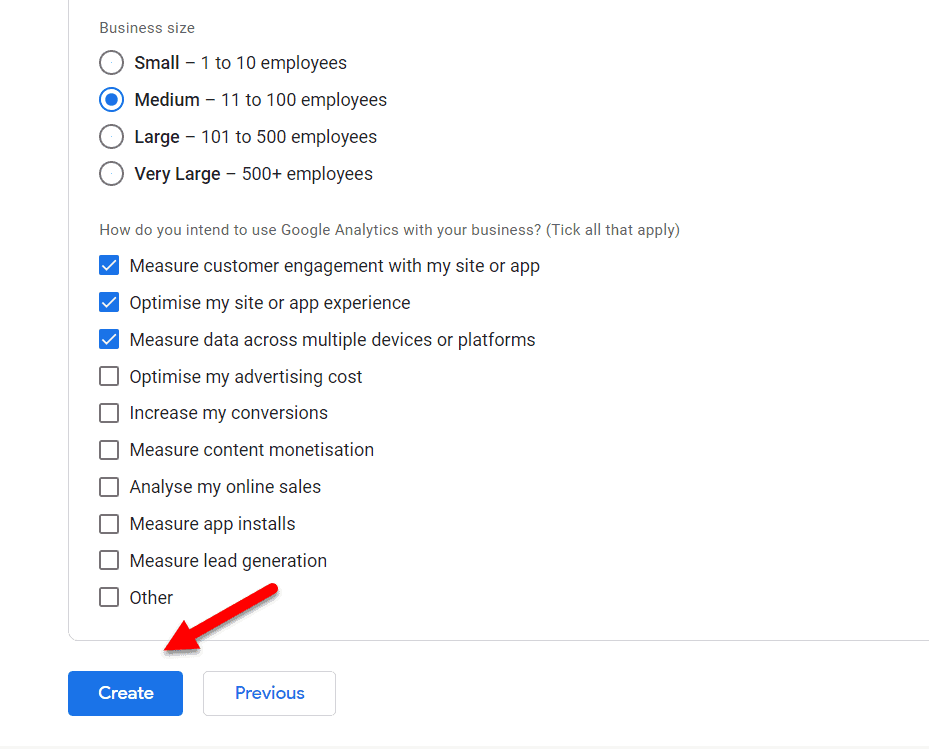This screenshot has height=749, width=929.
Task: Uncheck Measure customer engagement checkbox
Action: [x=109, y=265]
